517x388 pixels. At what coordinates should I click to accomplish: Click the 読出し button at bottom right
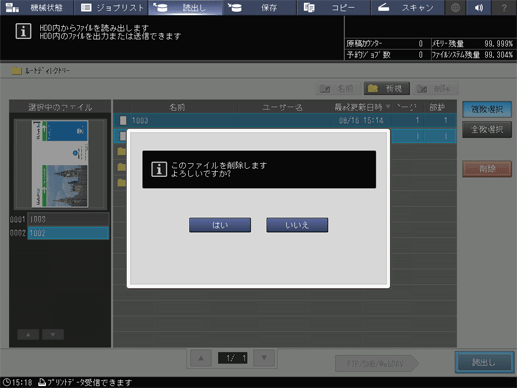(x=484, y=362)
